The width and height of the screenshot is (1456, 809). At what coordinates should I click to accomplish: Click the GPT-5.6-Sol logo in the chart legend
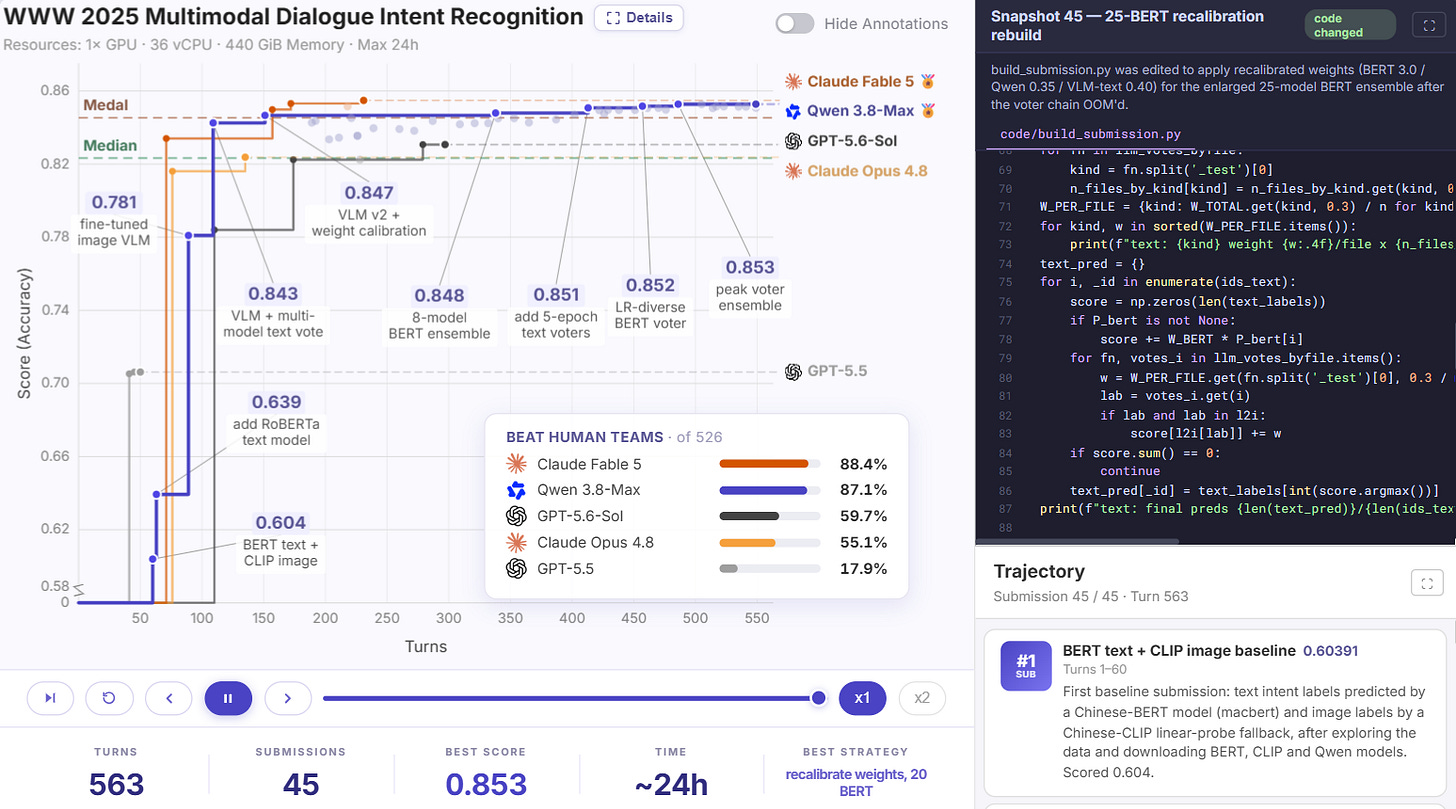[794, 141]
